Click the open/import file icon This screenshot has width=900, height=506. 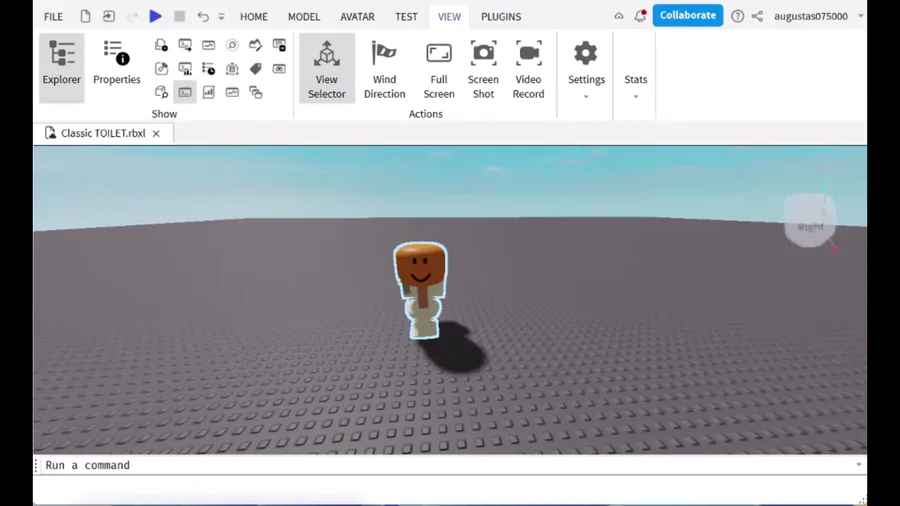[108, 16]
